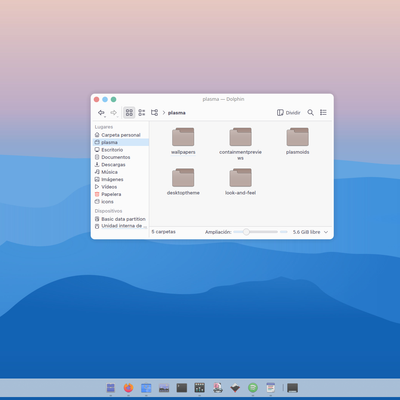This screenshot has width=400, height=400.
Task: Open the software store dock icon
Action: (x=146, y=388)
